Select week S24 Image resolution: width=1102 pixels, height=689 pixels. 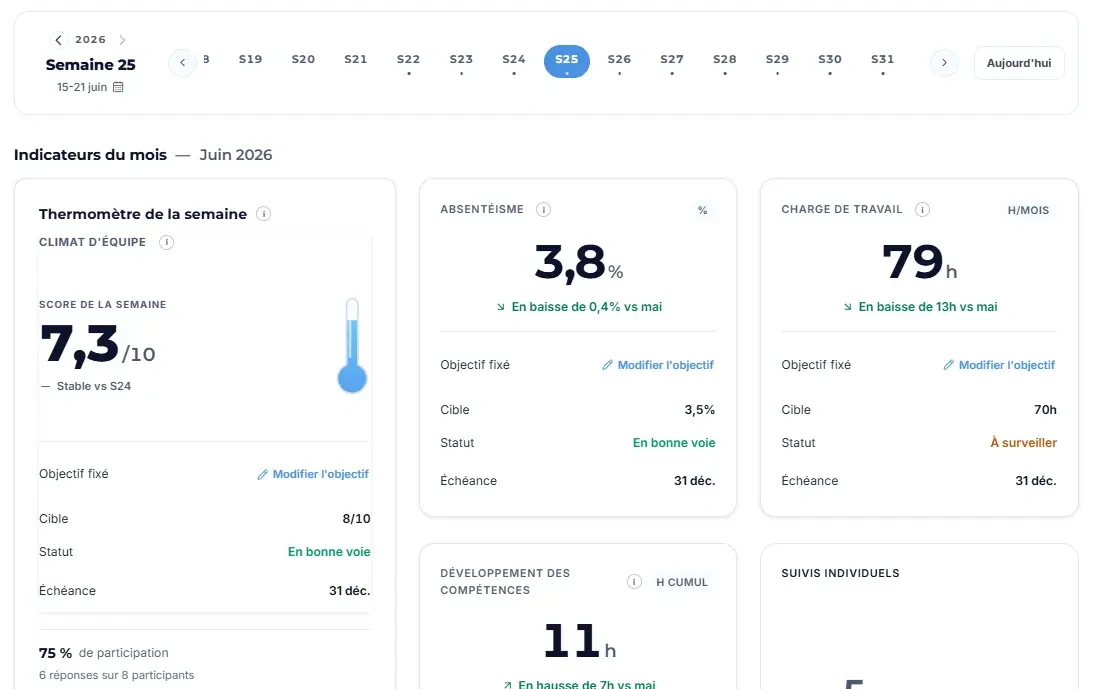click(514, 62)
